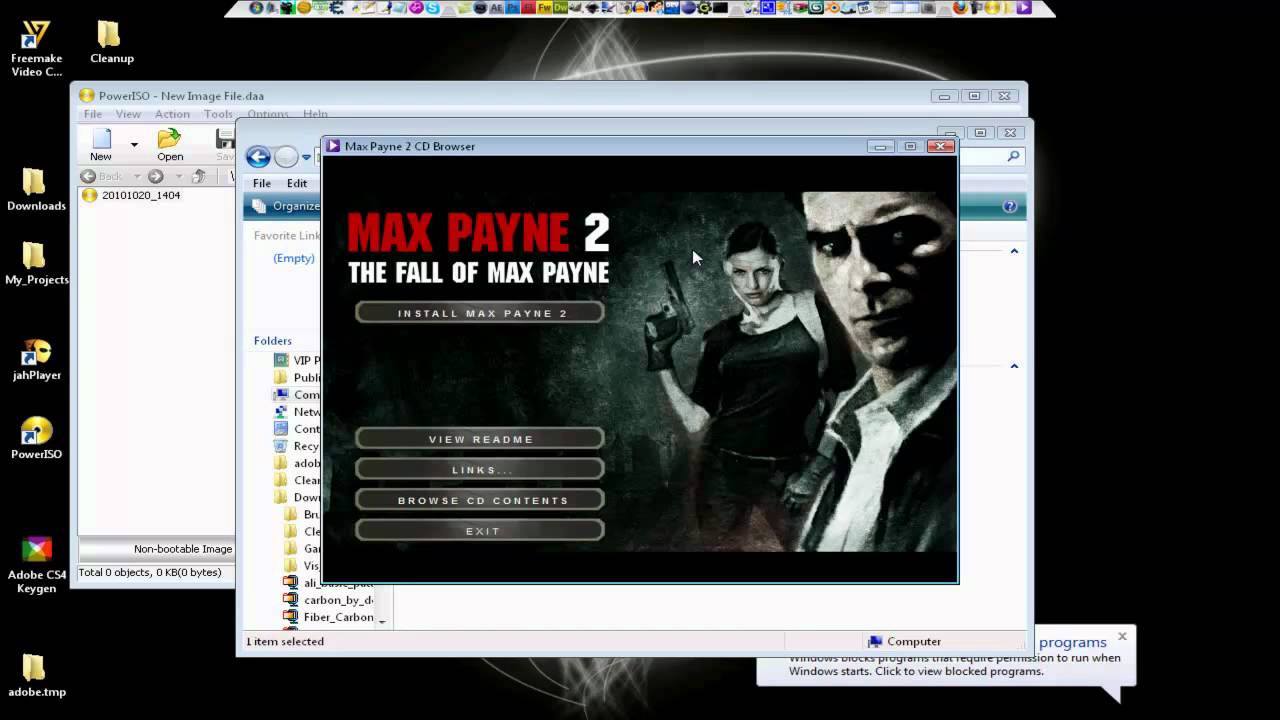
Task: Click the folder tree scroll-down arrow
Action: click(x=382, y=621)
